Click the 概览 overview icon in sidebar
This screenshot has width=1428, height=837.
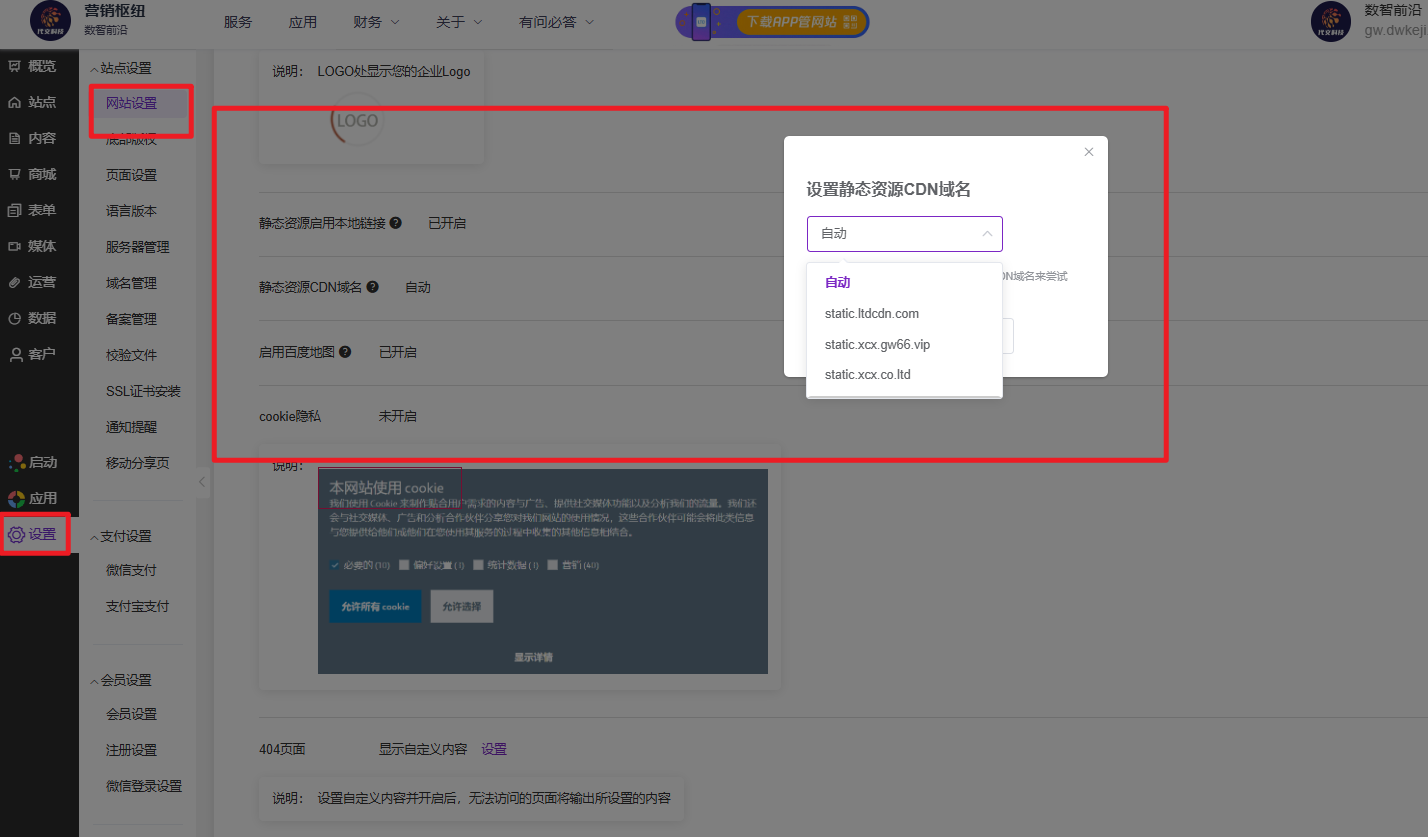[x=15, y=66]
